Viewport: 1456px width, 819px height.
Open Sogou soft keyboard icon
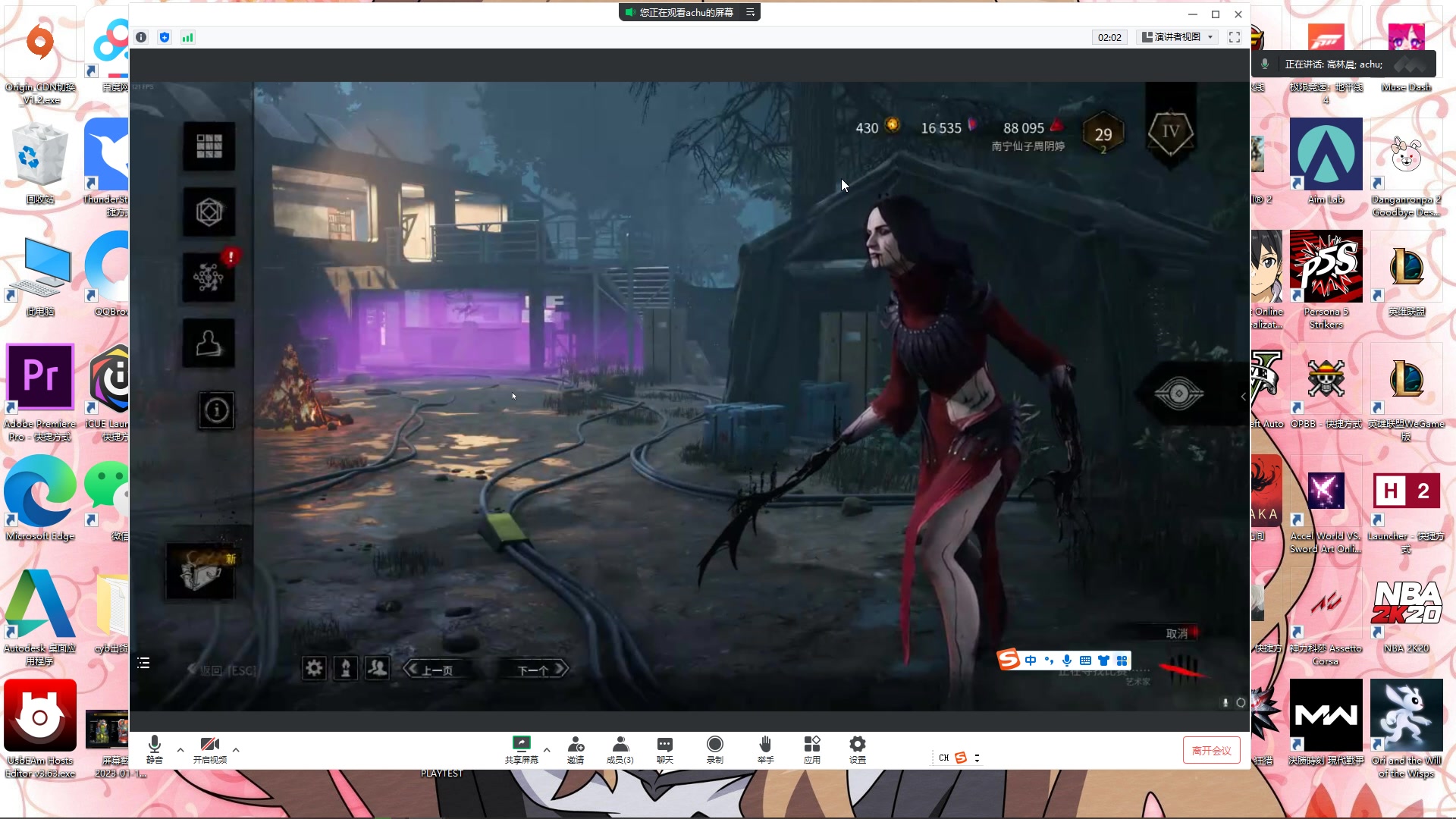tap(1085, 661)
